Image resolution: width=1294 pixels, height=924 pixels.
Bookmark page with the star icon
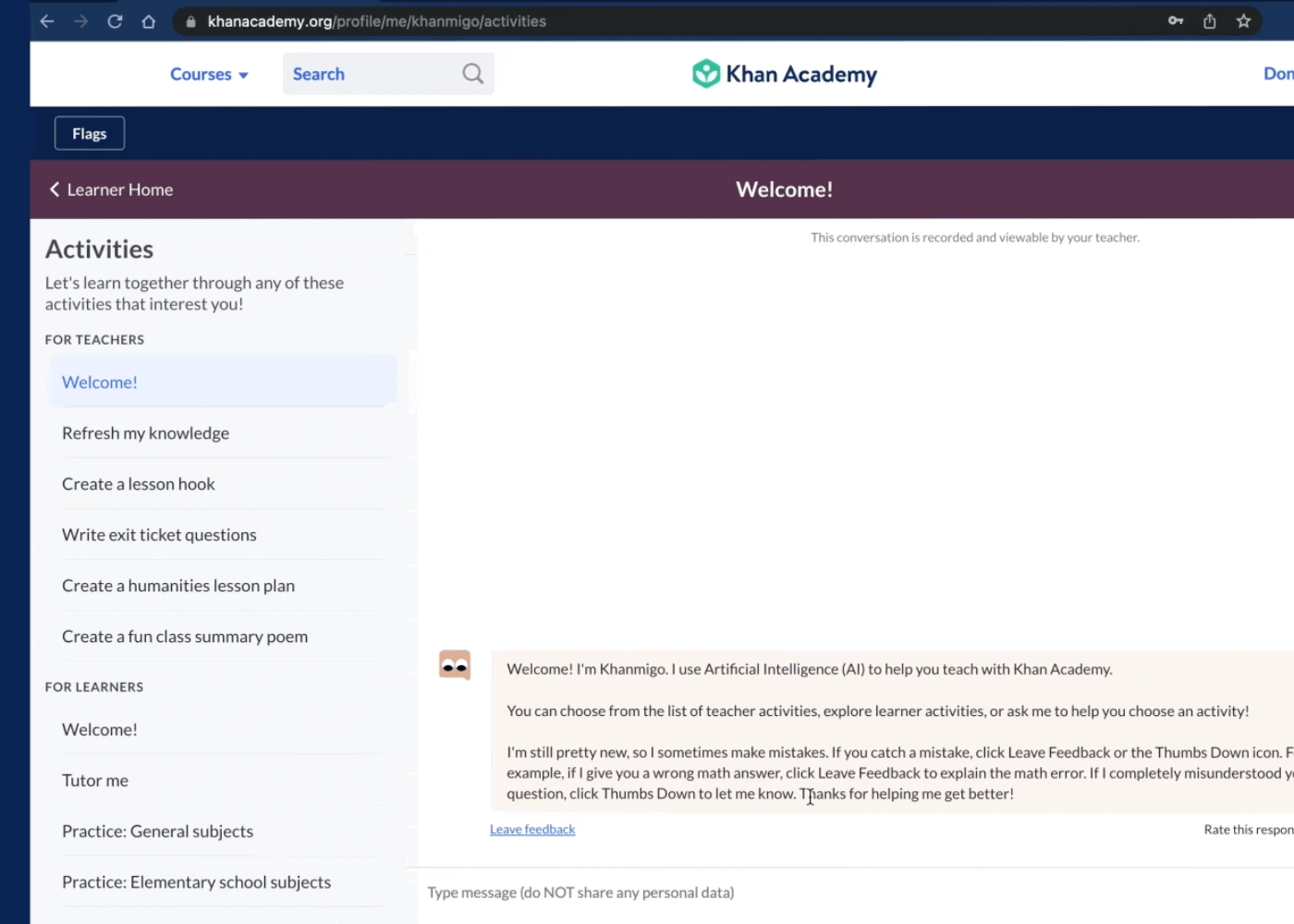(1244, 20)
